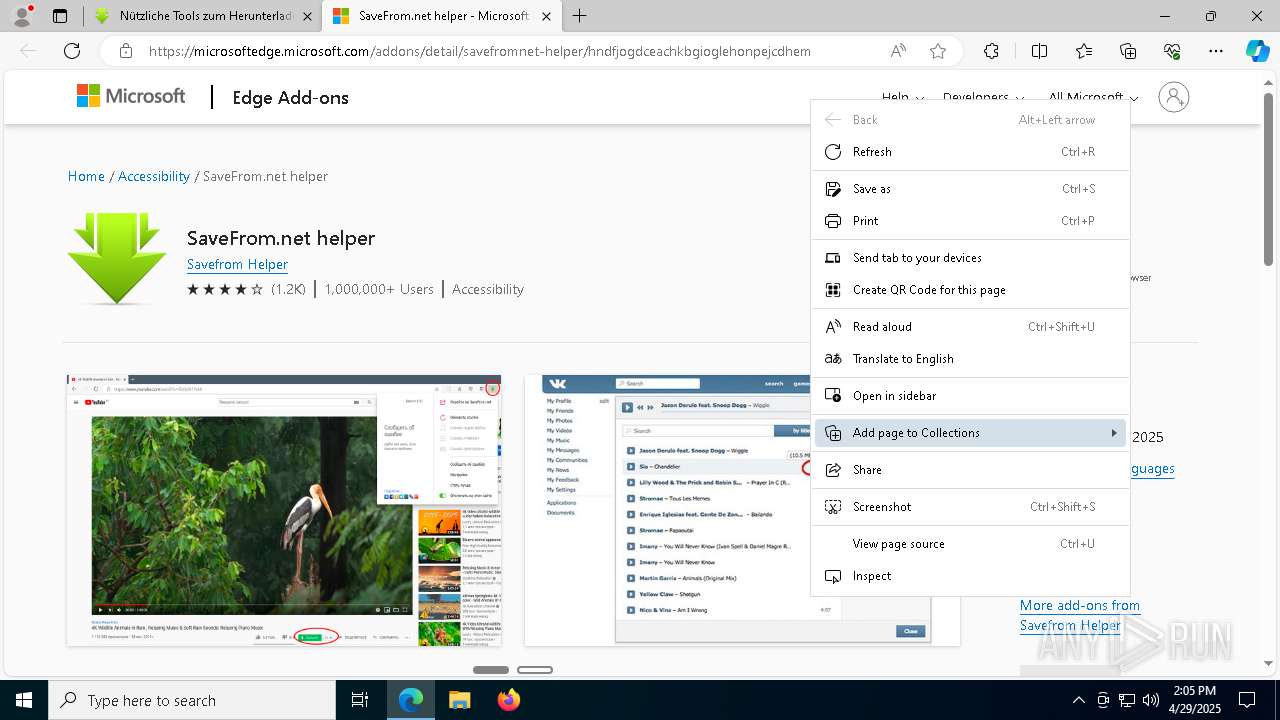Open Settings and more ellipsis menu

pyautogui.click(x=1216, y=51)
